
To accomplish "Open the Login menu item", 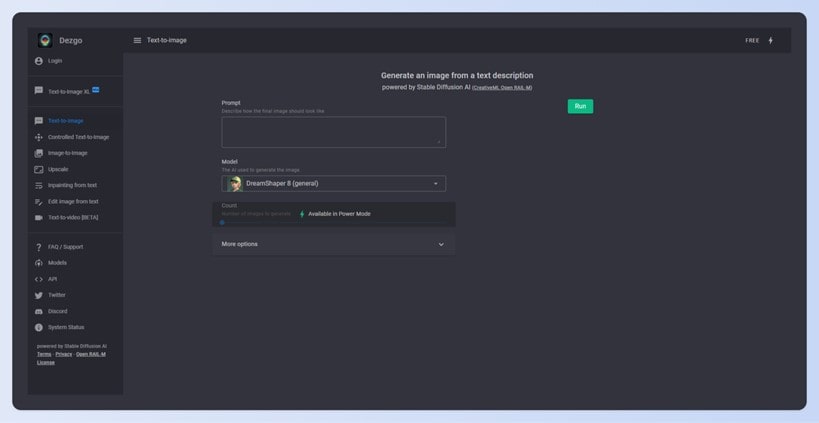I will [x=55, y=61].
